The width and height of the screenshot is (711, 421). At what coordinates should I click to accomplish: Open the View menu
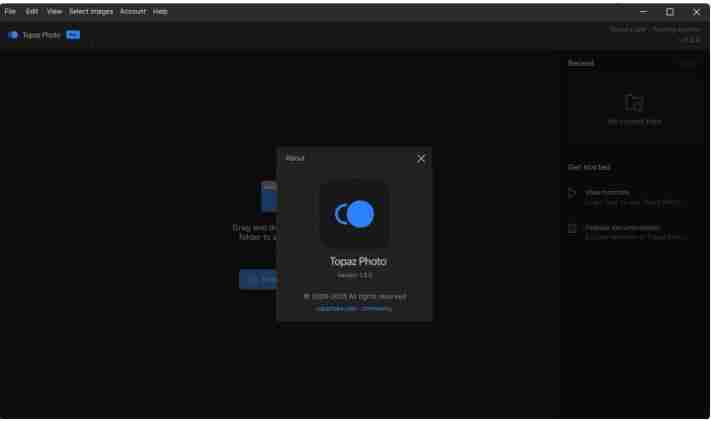pyautogui.click(x=54, y=12)
